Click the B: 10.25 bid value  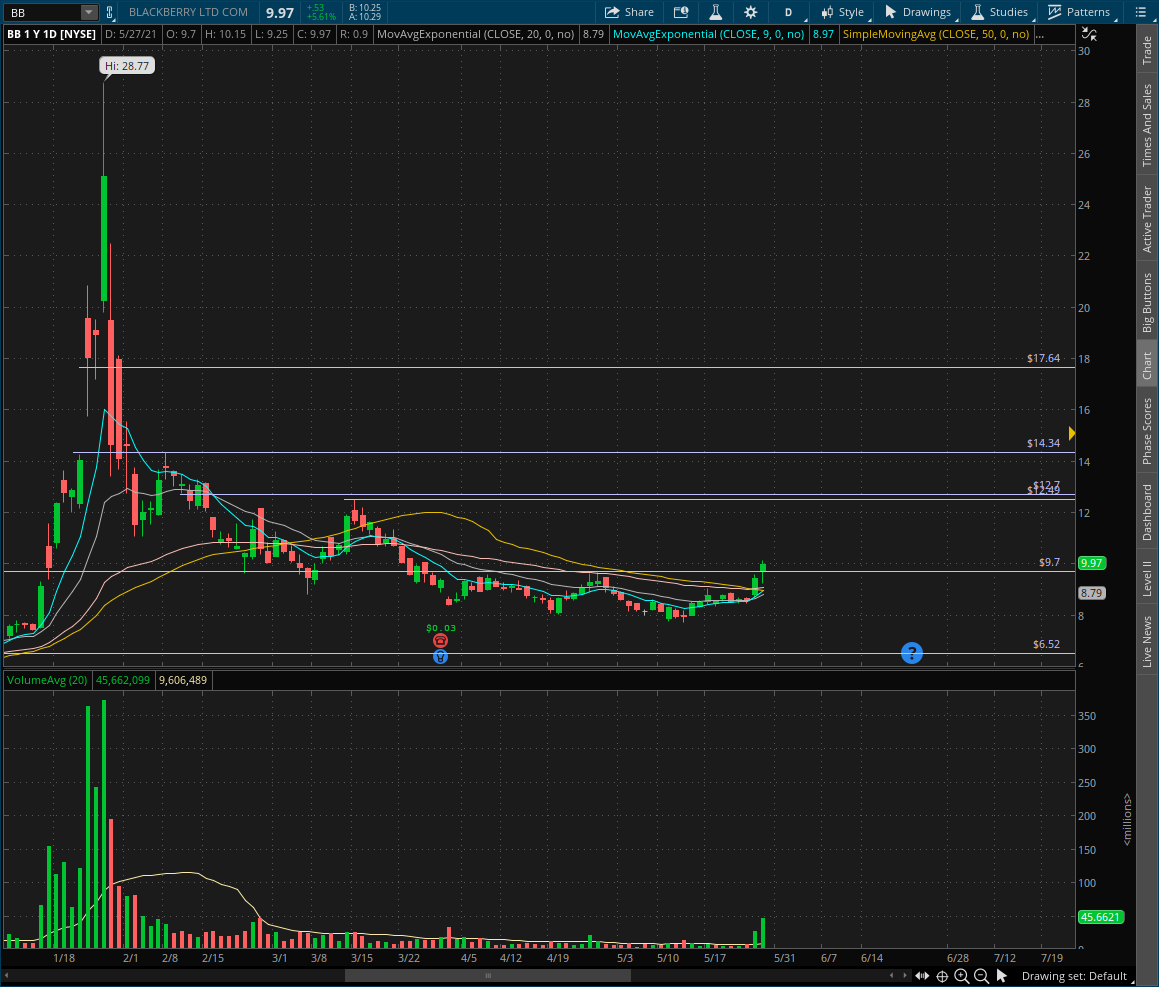[x=365, y=7]
